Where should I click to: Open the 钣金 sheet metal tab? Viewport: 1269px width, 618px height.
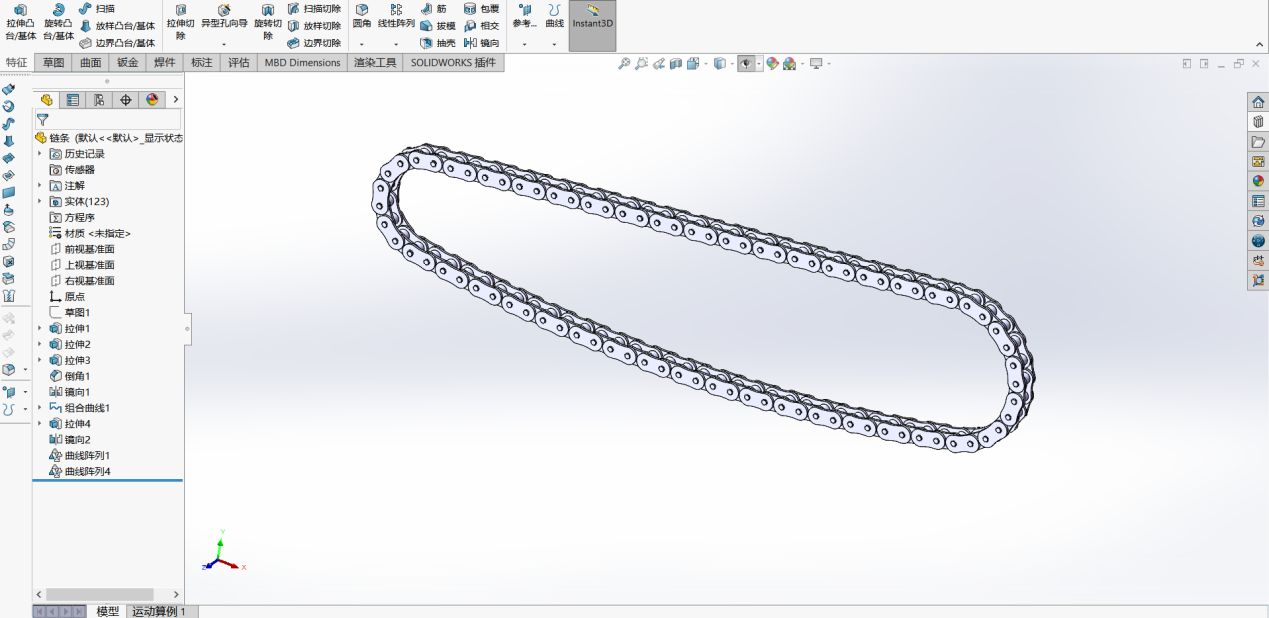point(128,63)
